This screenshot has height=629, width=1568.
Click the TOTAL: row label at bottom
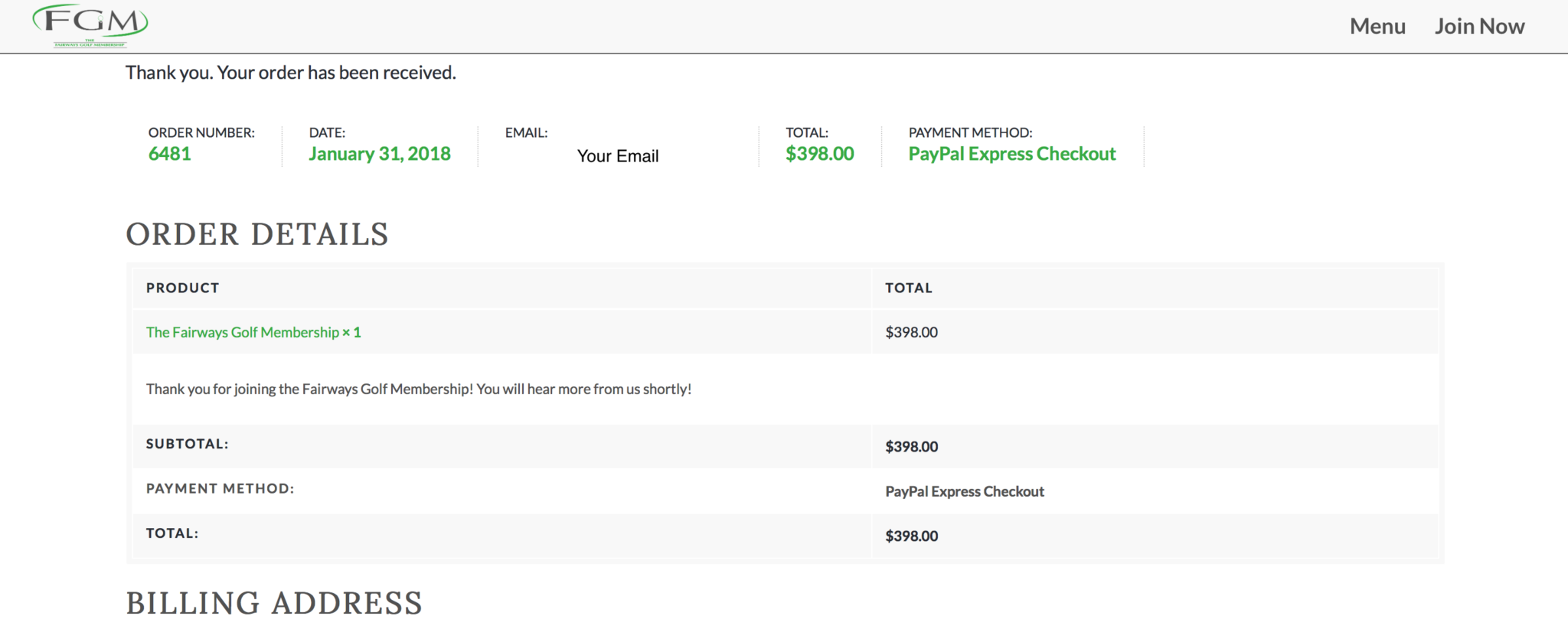pos(172,533)
